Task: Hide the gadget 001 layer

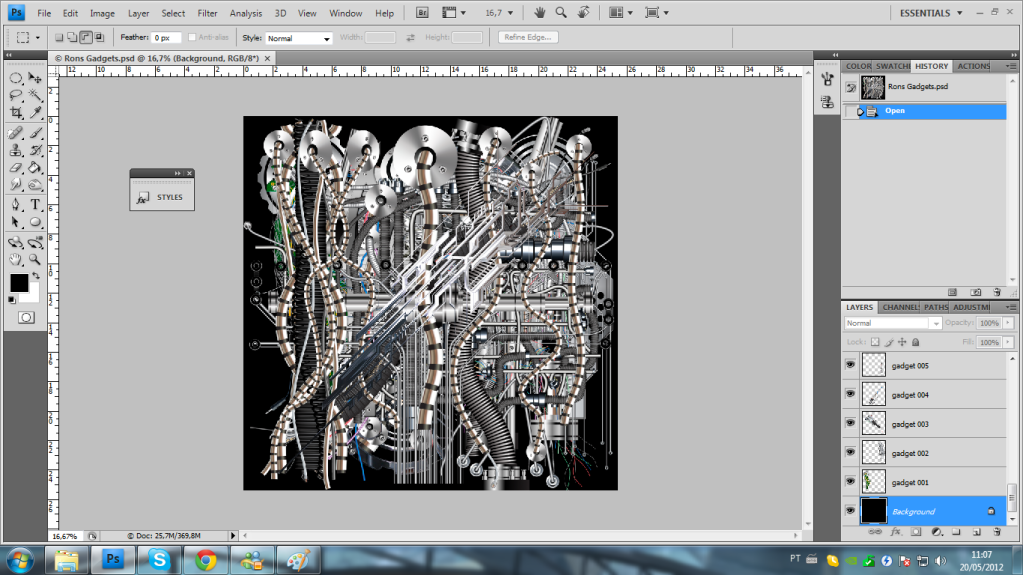Action: click(850, 482)
